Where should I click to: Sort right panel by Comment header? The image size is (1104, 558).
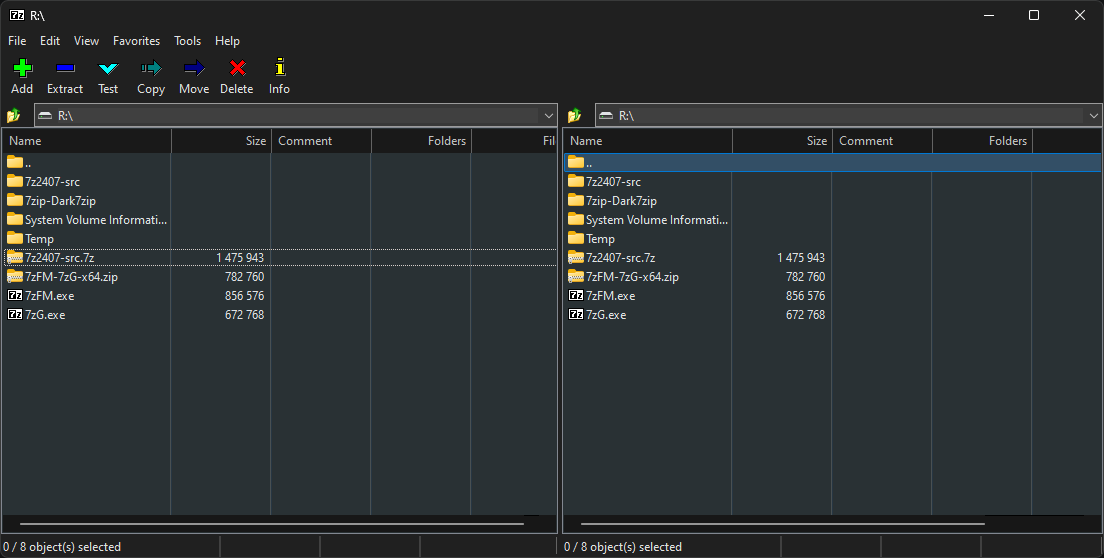[882, 141]
